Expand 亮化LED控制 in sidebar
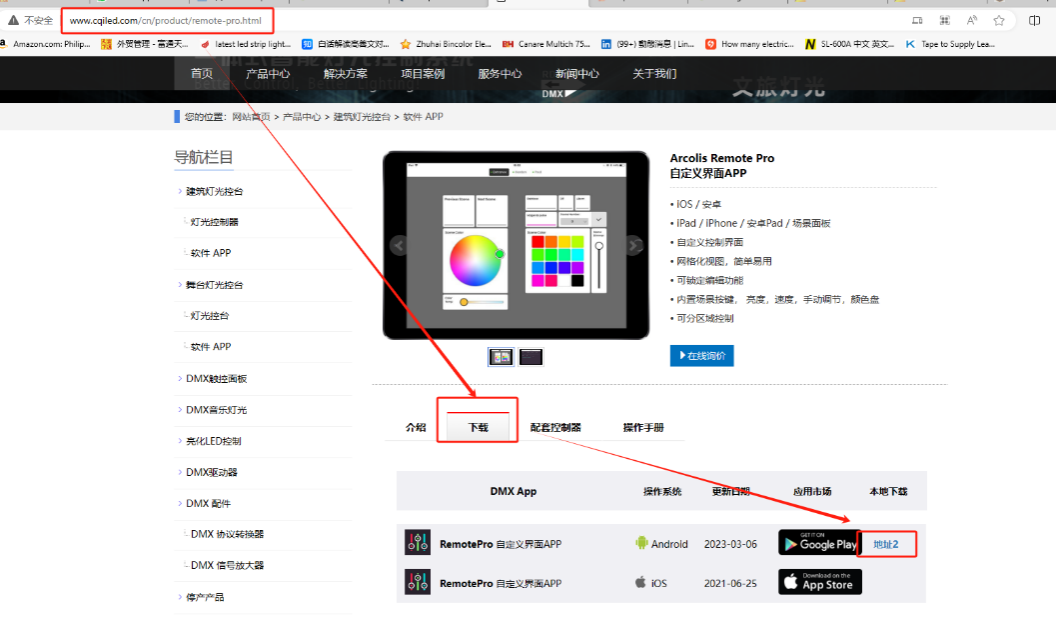This screenshot has width=1056, height=636. 213,441
